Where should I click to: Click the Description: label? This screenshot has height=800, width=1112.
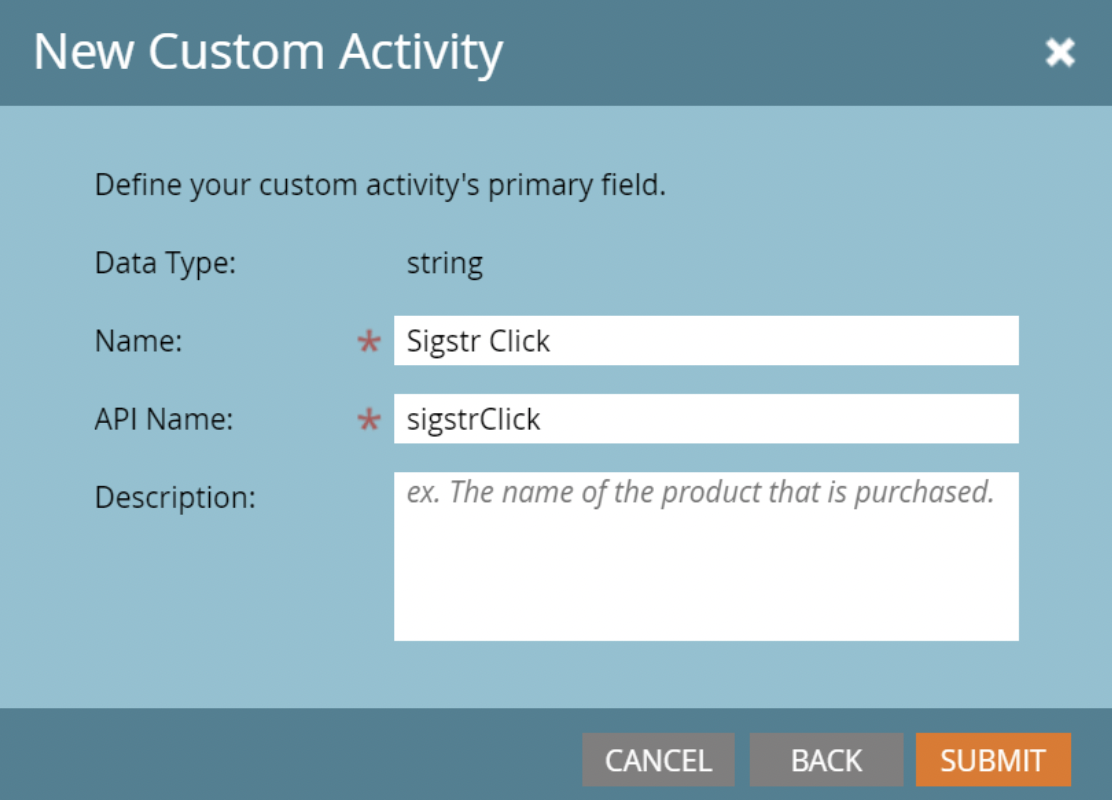(175, 497)
